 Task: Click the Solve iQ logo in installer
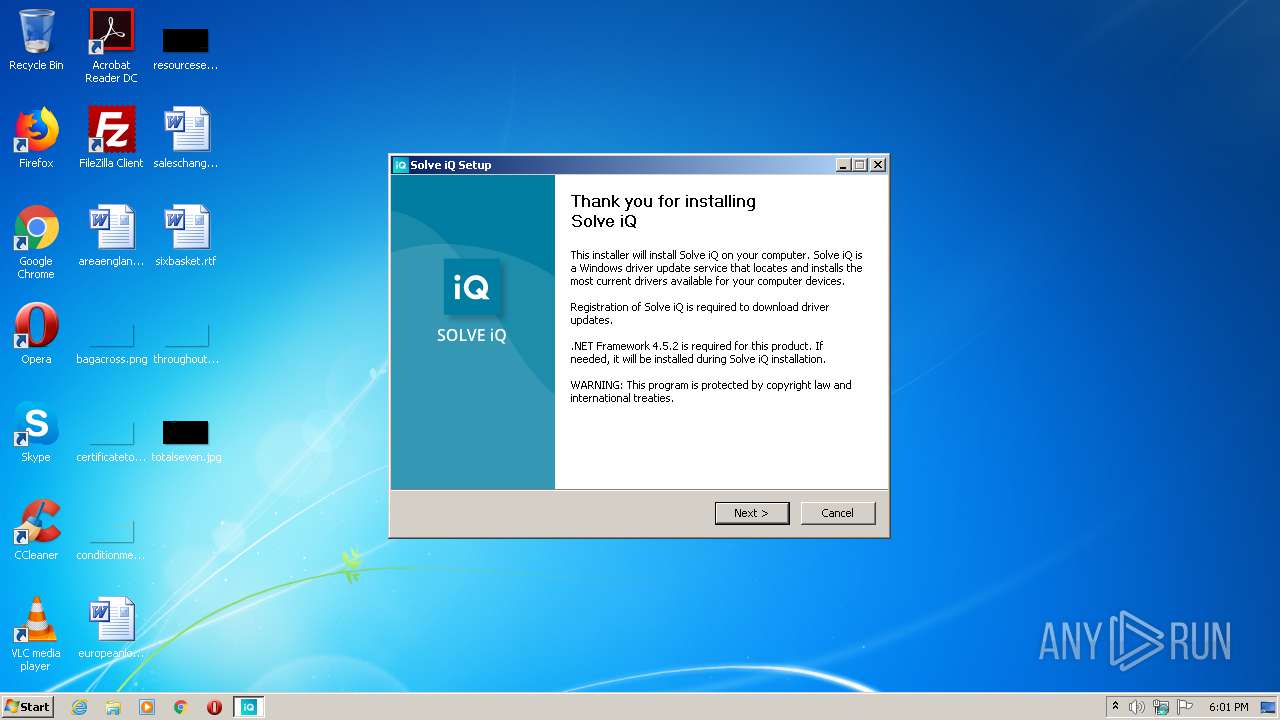[472, 288]
